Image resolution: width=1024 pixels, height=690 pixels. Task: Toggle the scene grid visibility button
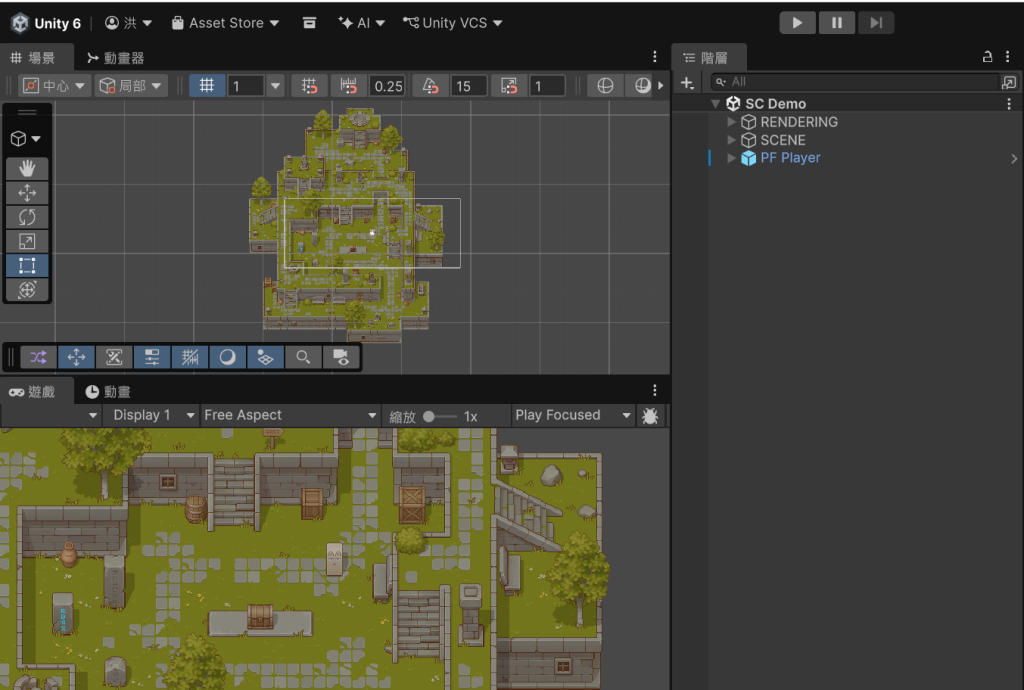point(207,86)
